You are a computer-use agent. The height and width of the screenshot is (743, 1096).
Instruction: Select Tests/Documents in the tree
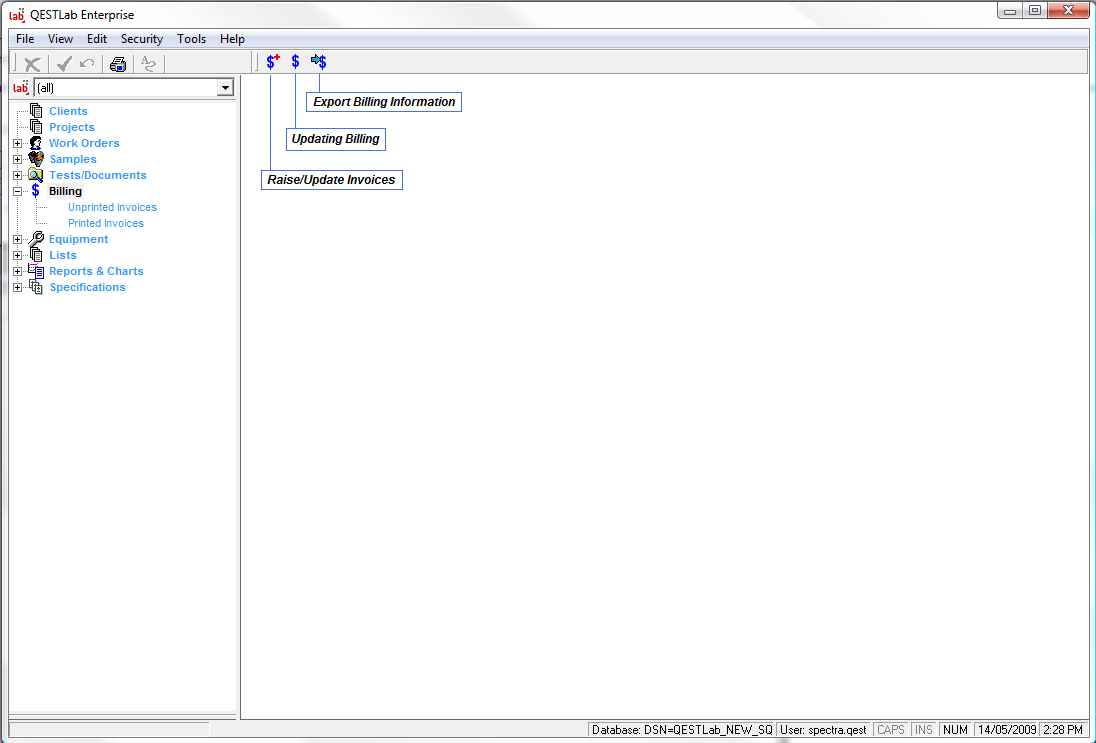pyautogui.click(x=97, y=176)
